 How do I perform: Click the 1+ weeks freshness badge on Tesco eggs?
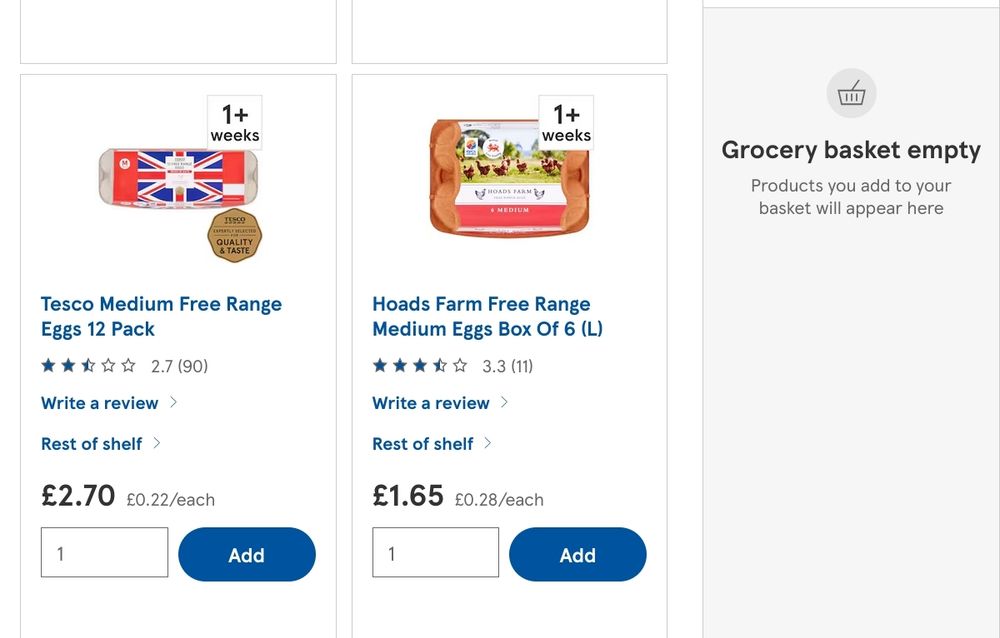point(235,123)
